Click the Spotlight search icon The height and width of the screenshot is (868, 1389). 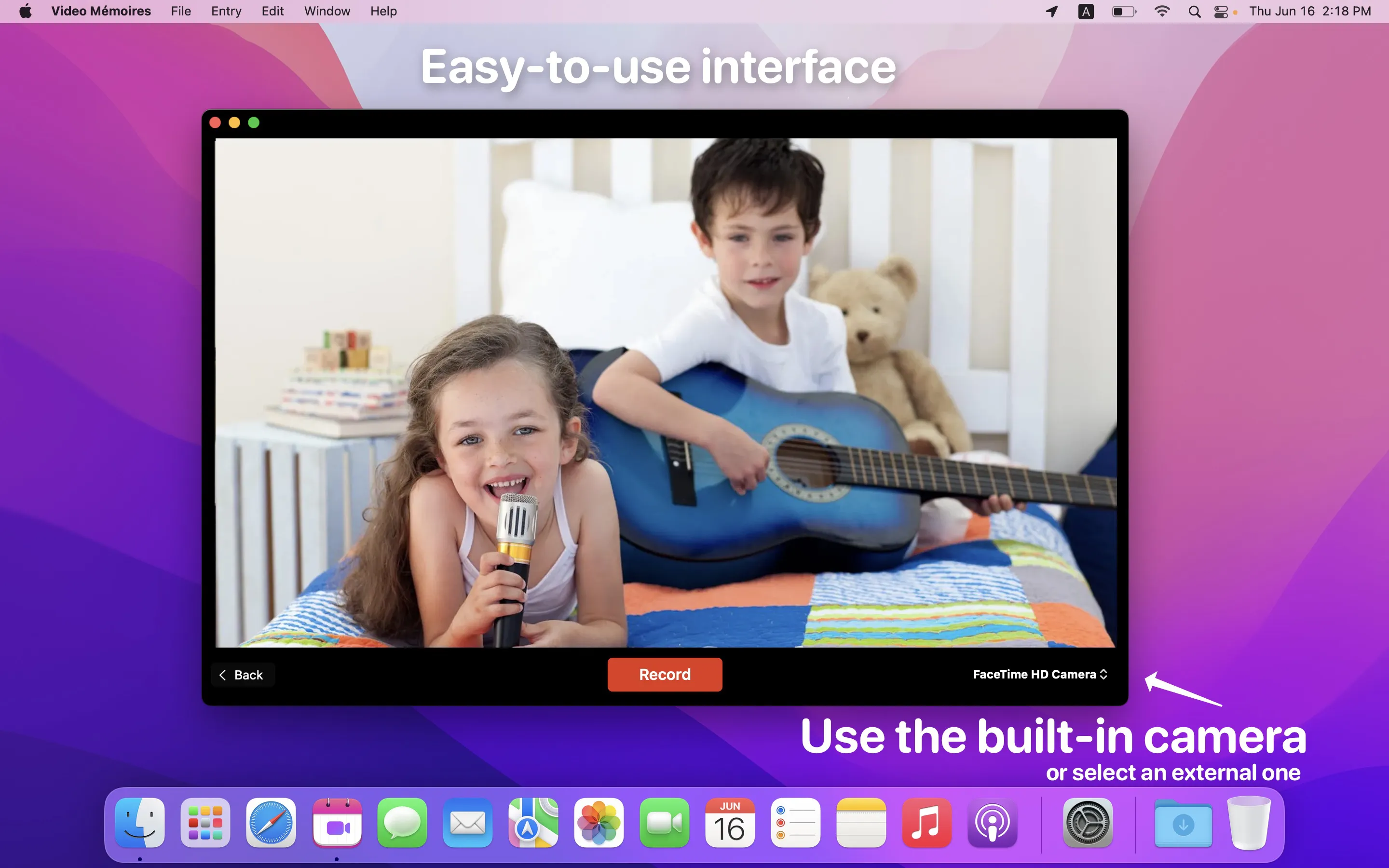tap(1195, 12)
